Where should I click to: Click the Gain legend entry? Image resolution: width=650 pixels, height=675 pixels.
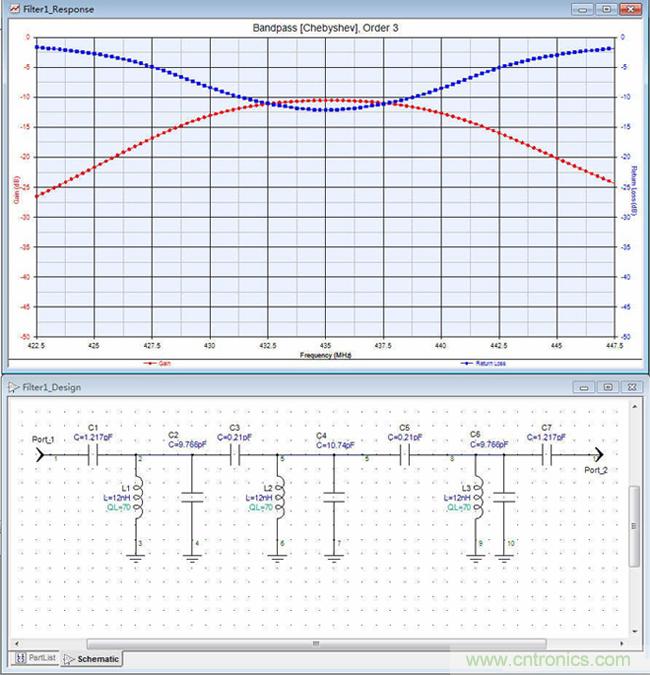tap(156, 363)
